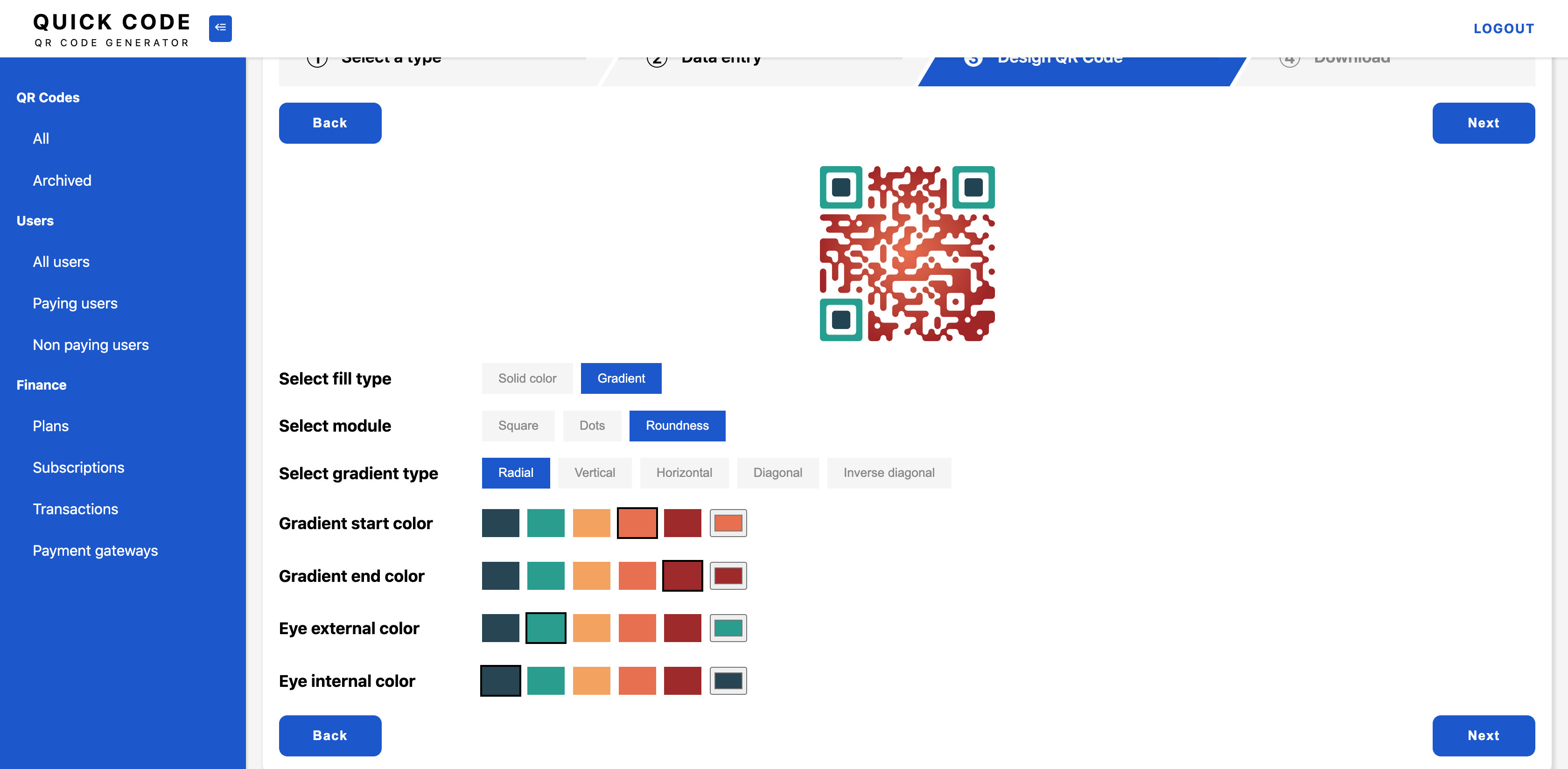Pick coral Gradient end color
The width and height of the screenshot is (1568, 769).
tap(637, 576)
